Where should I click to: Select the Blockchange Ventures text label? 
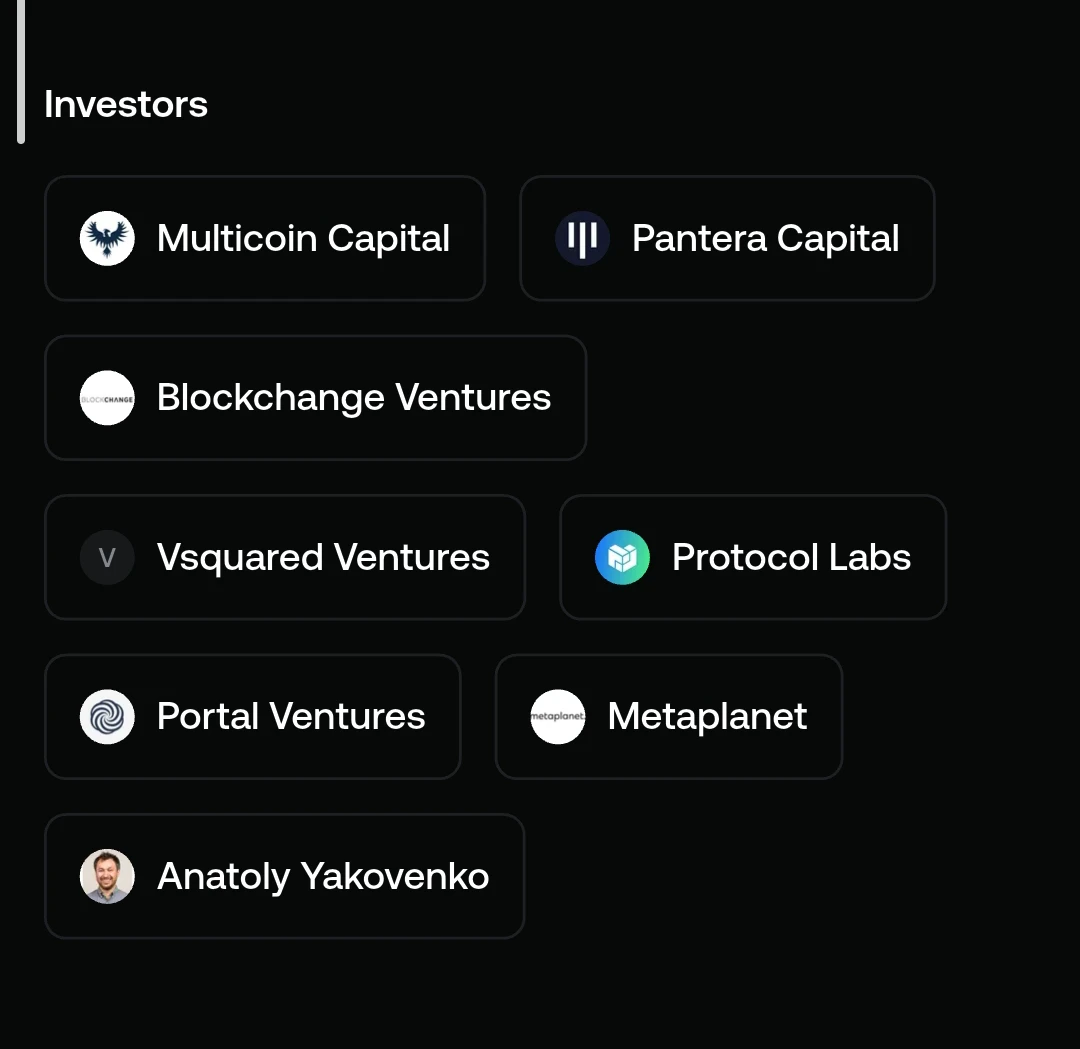353,397
